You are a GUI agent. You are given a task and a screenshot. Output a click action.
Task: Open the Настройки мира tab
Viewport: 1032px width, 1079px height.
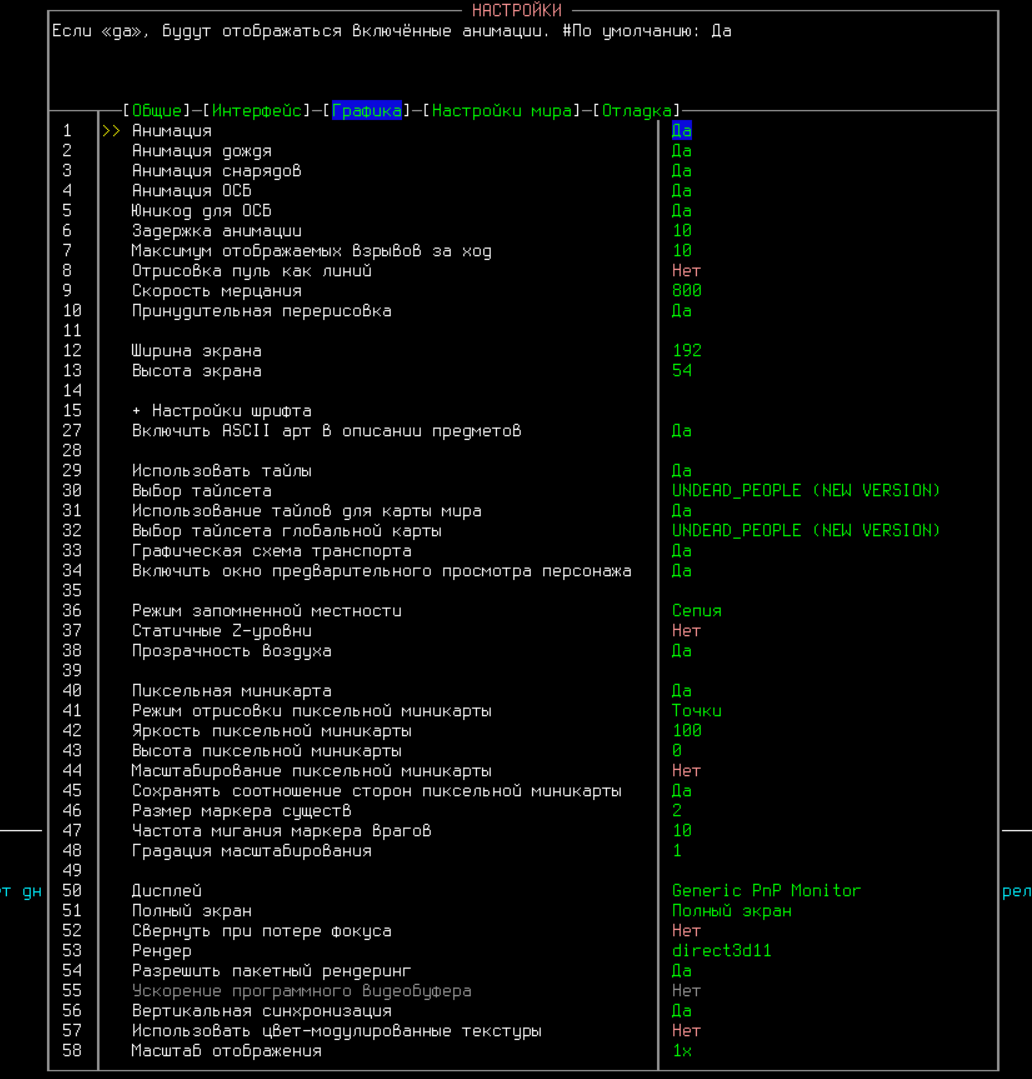(x=502, y=110)
